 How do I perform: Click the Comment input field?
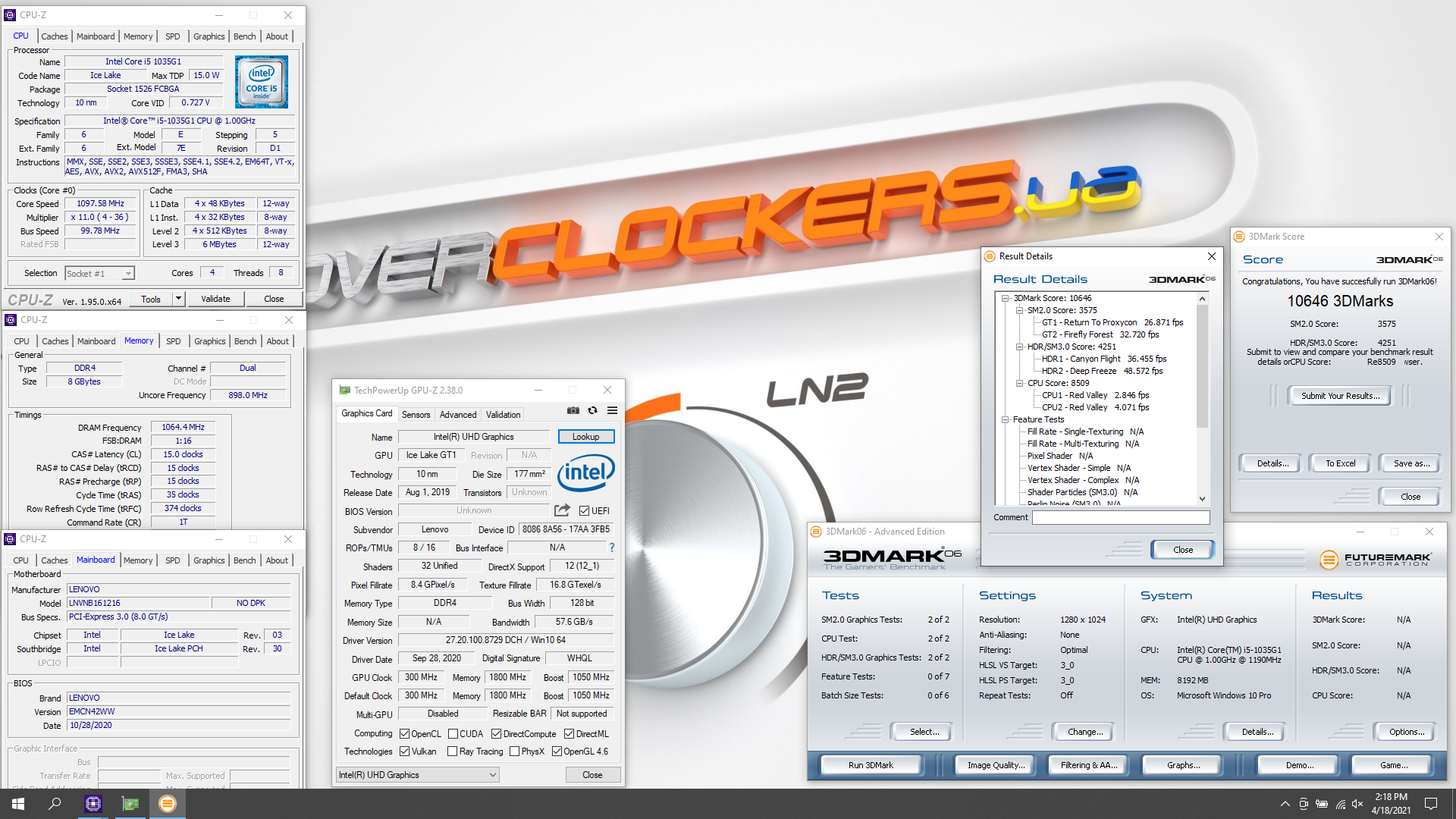coord(1121,517)
